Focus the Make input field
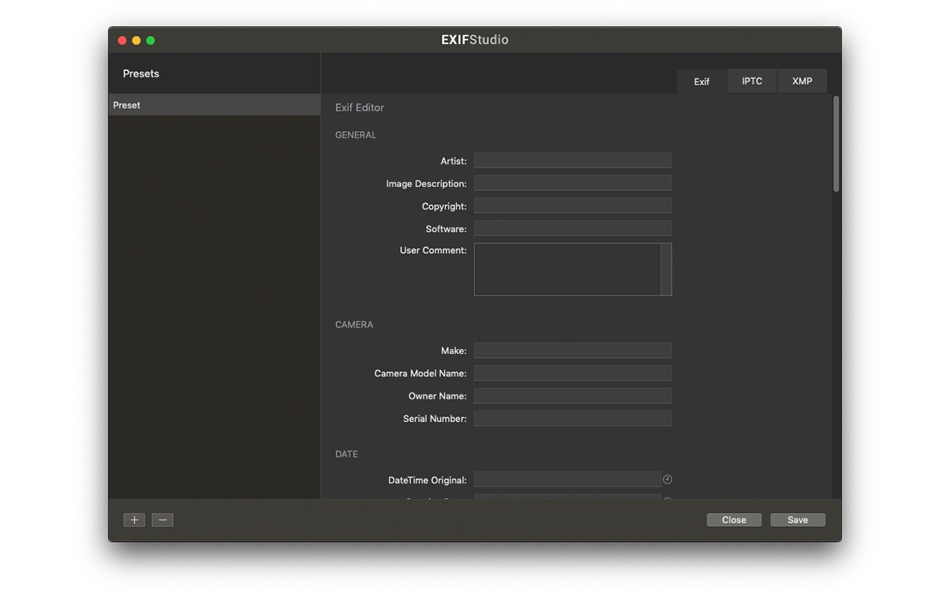The width and height of the screenshot is (950, 594). 573,350
